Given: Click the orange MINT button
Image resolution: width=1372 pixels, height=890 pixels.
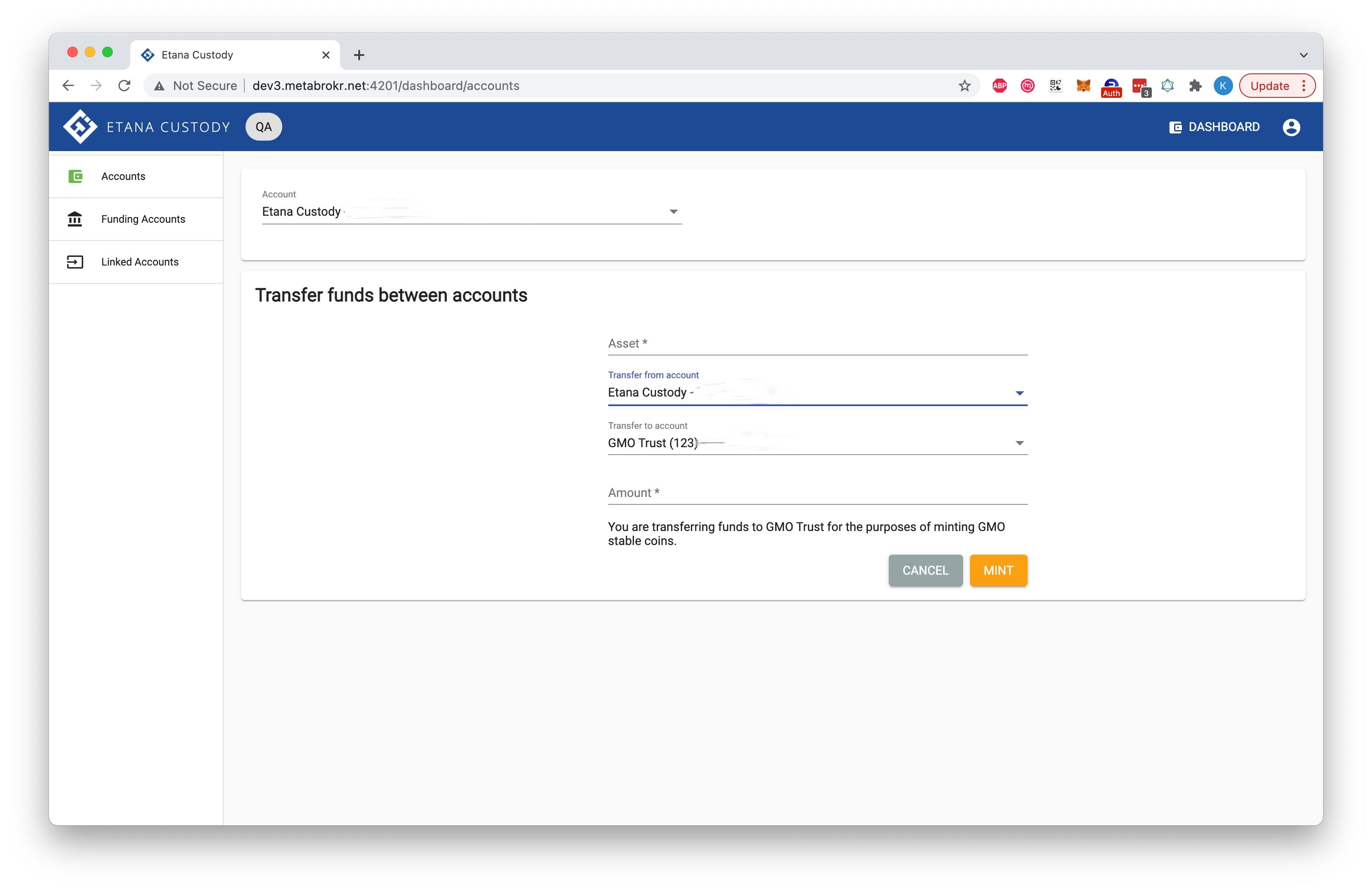Looking at the screenshot, I should pos(998,570).
